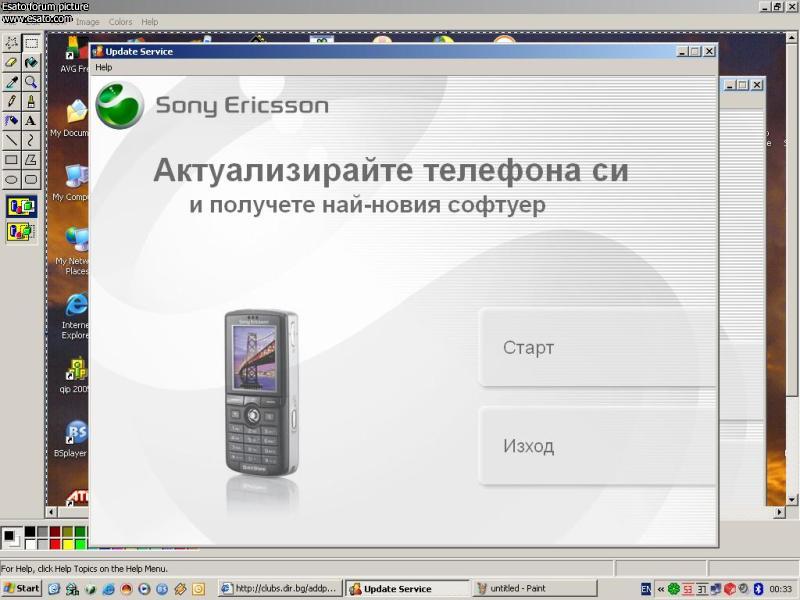The height and width of the screenshot is (600, 800).
Task: Launch BSplayer from the Quick Launch bar
Action: 162,589
